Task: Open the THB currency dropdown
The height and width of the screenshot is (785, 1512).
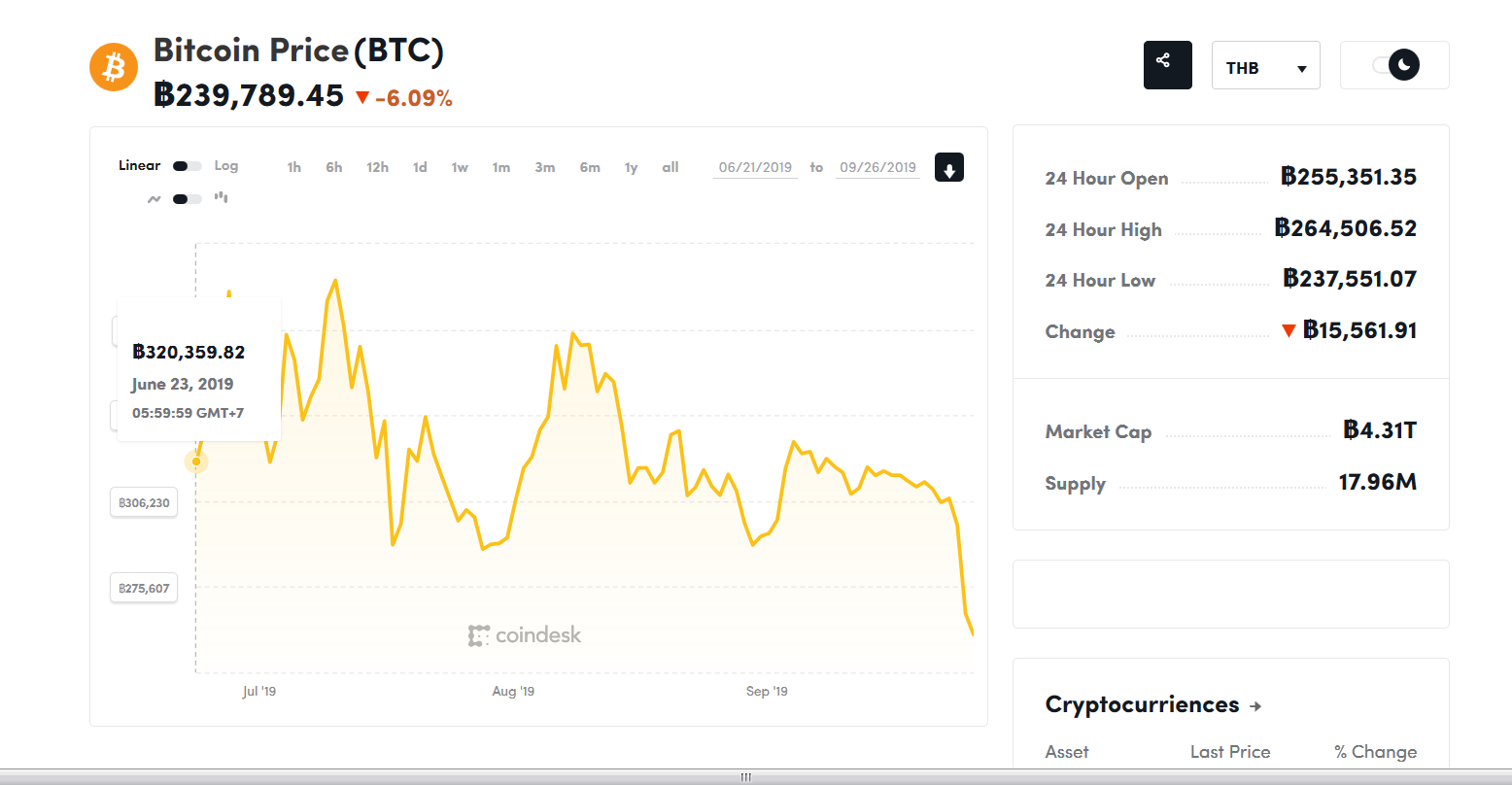Action: tap(1265, 65)
